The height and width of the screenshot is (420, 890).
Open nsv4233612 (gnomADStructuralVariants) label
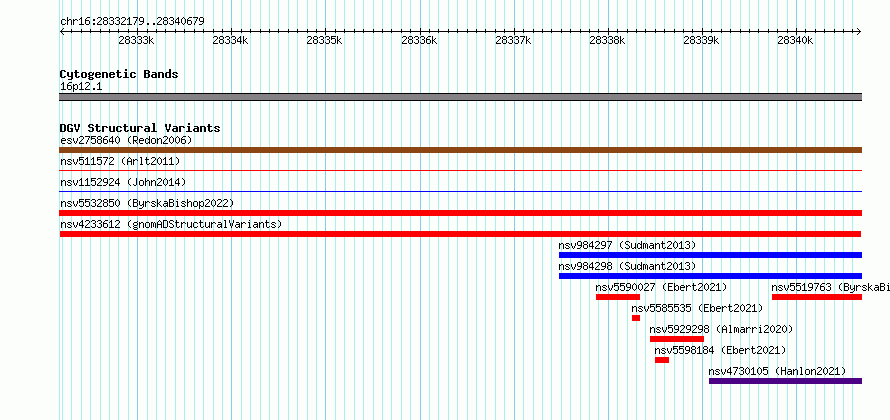(171, 224)
